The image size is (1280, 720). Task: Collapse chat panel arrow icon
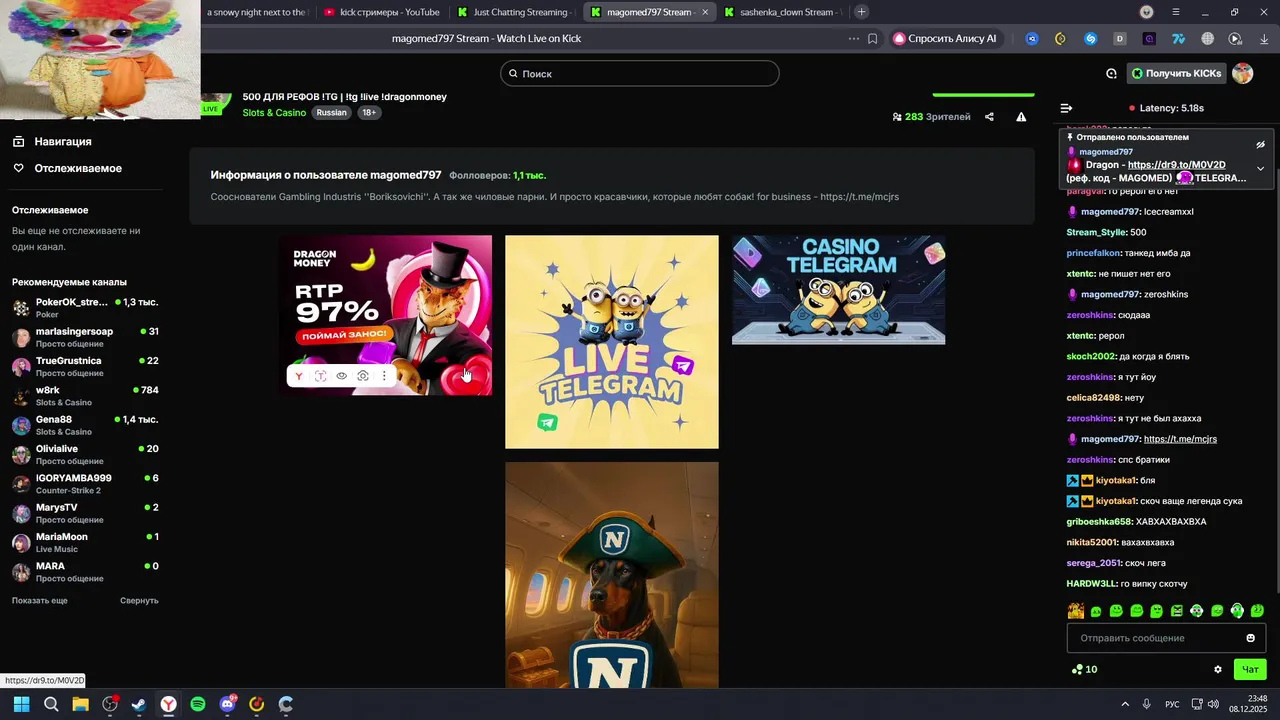1066,108
